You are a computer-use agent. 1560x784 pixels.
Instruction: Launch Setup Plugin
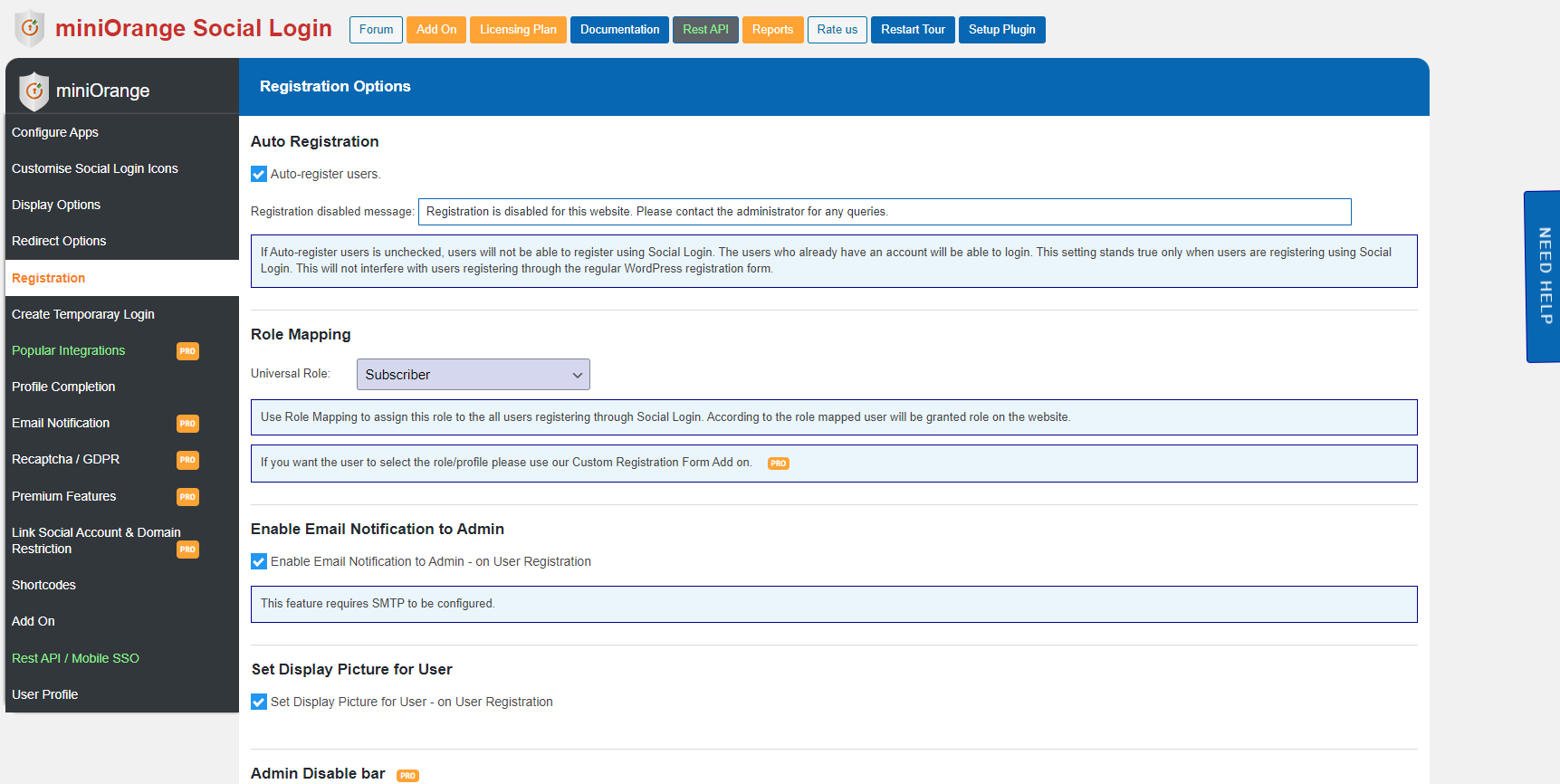1001,30
